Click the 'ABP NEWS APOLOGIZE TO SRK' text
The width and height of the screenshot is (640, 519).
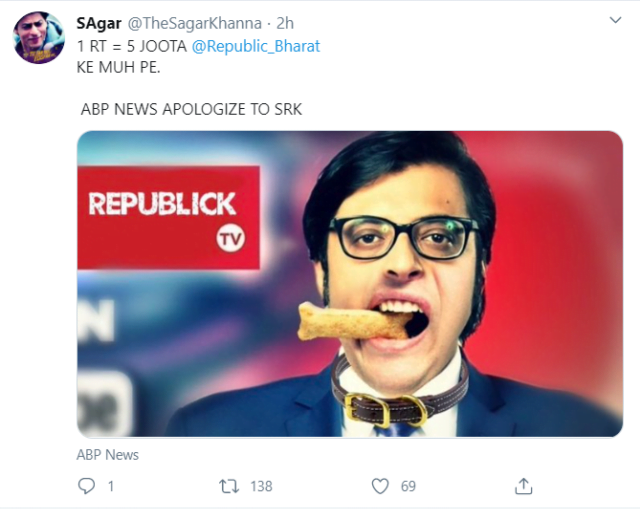191,108
